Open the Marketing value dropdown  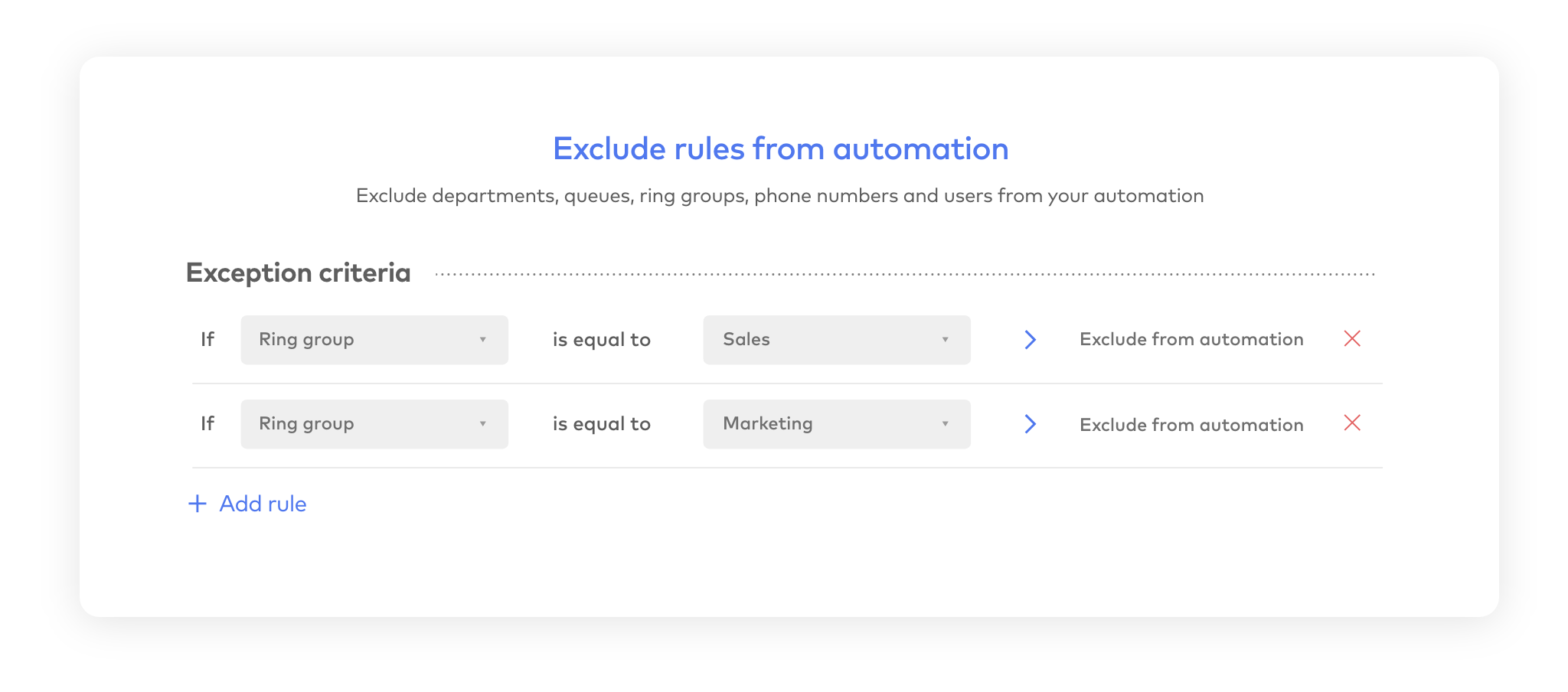click(836, 424)
